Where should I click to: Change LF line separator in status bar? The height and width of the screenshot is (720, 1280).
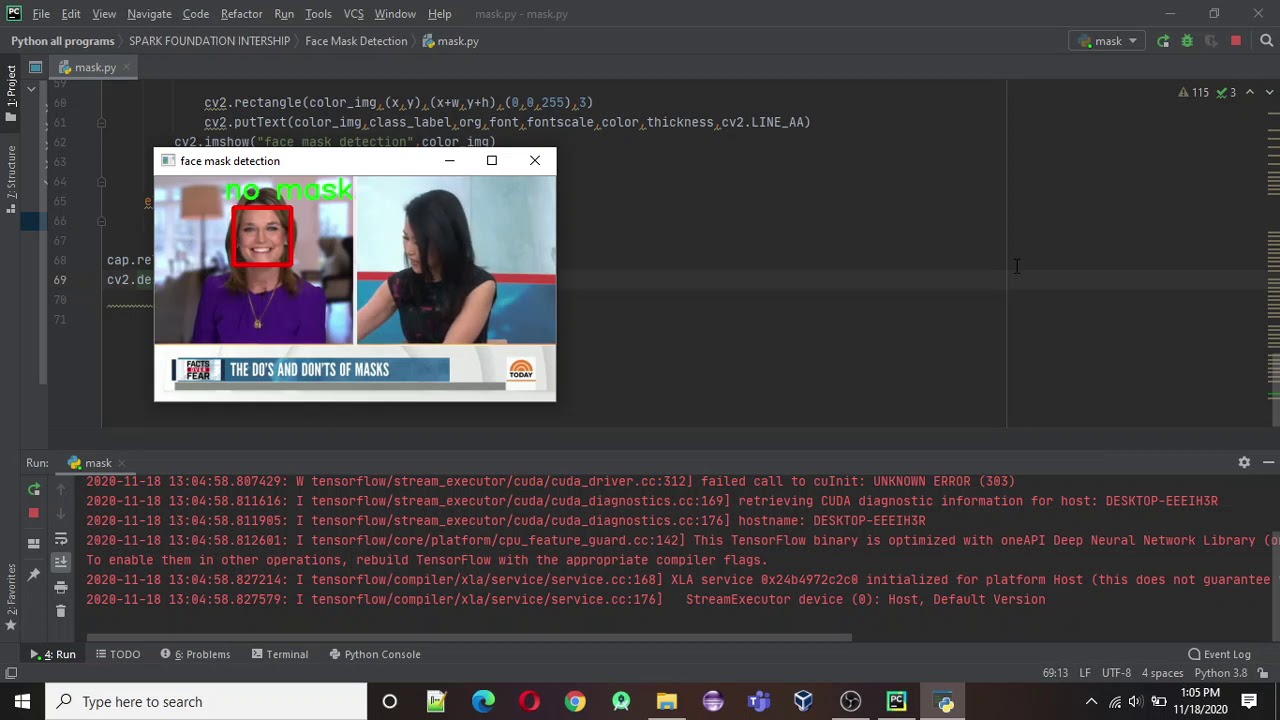pos(1086,673)
